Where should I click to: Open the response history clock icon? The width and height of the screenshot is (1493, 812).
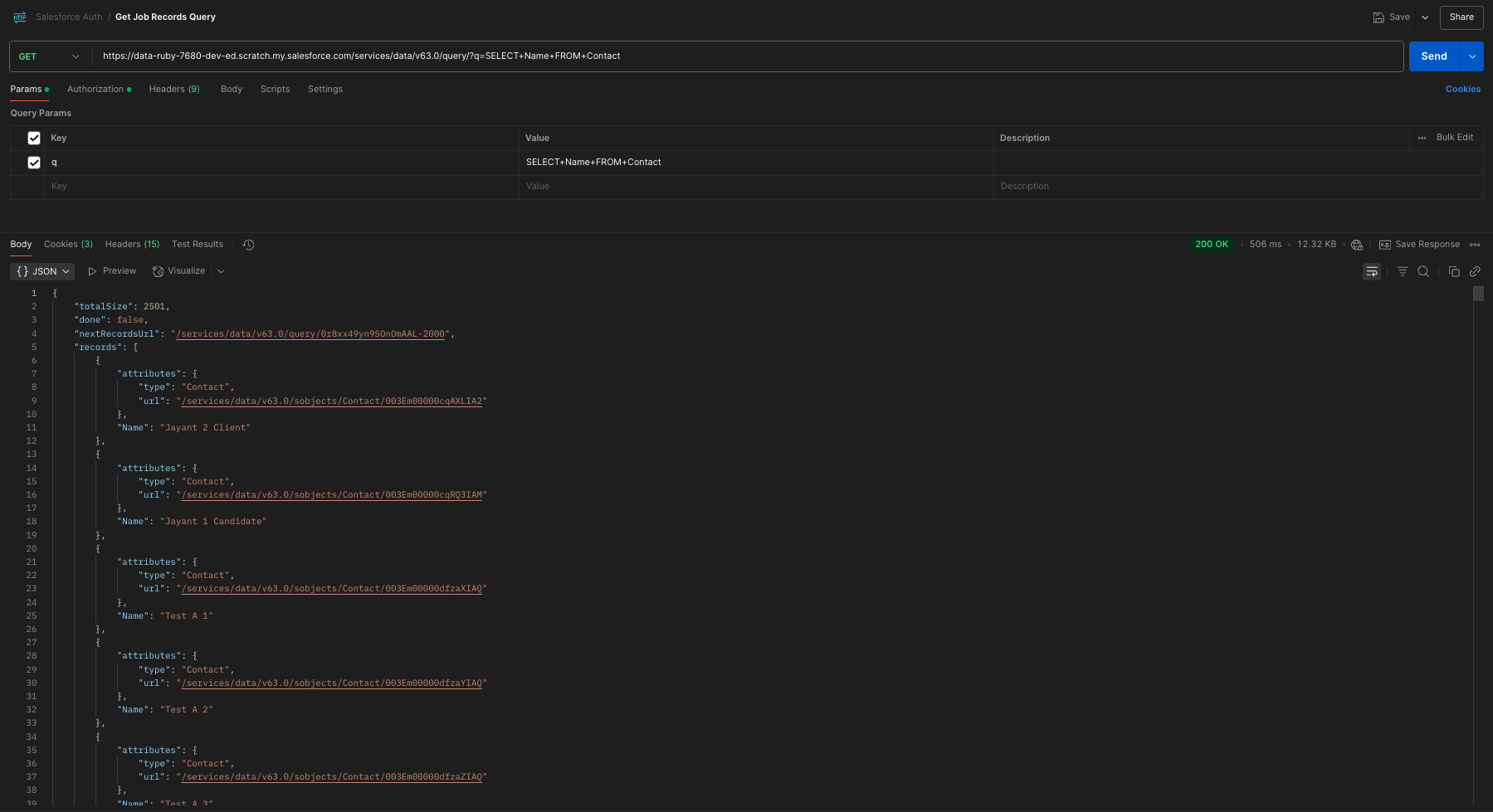pos(248,245)
